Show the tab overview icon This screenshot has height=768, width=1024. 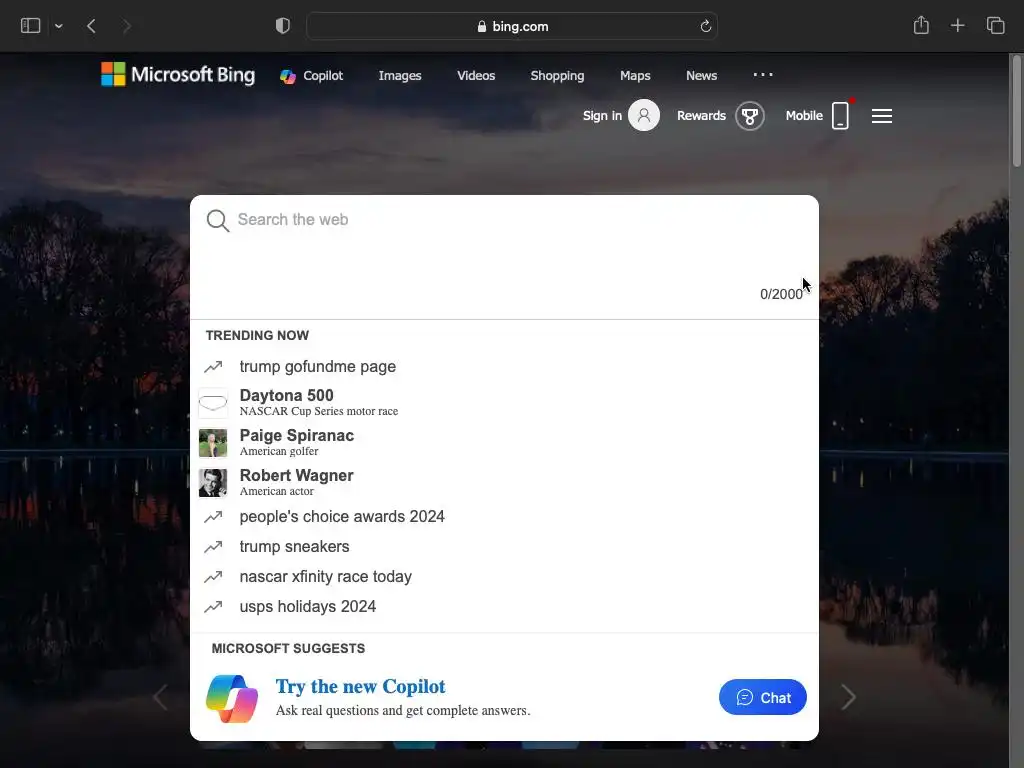pyautogui.click(x=995, y=25)
